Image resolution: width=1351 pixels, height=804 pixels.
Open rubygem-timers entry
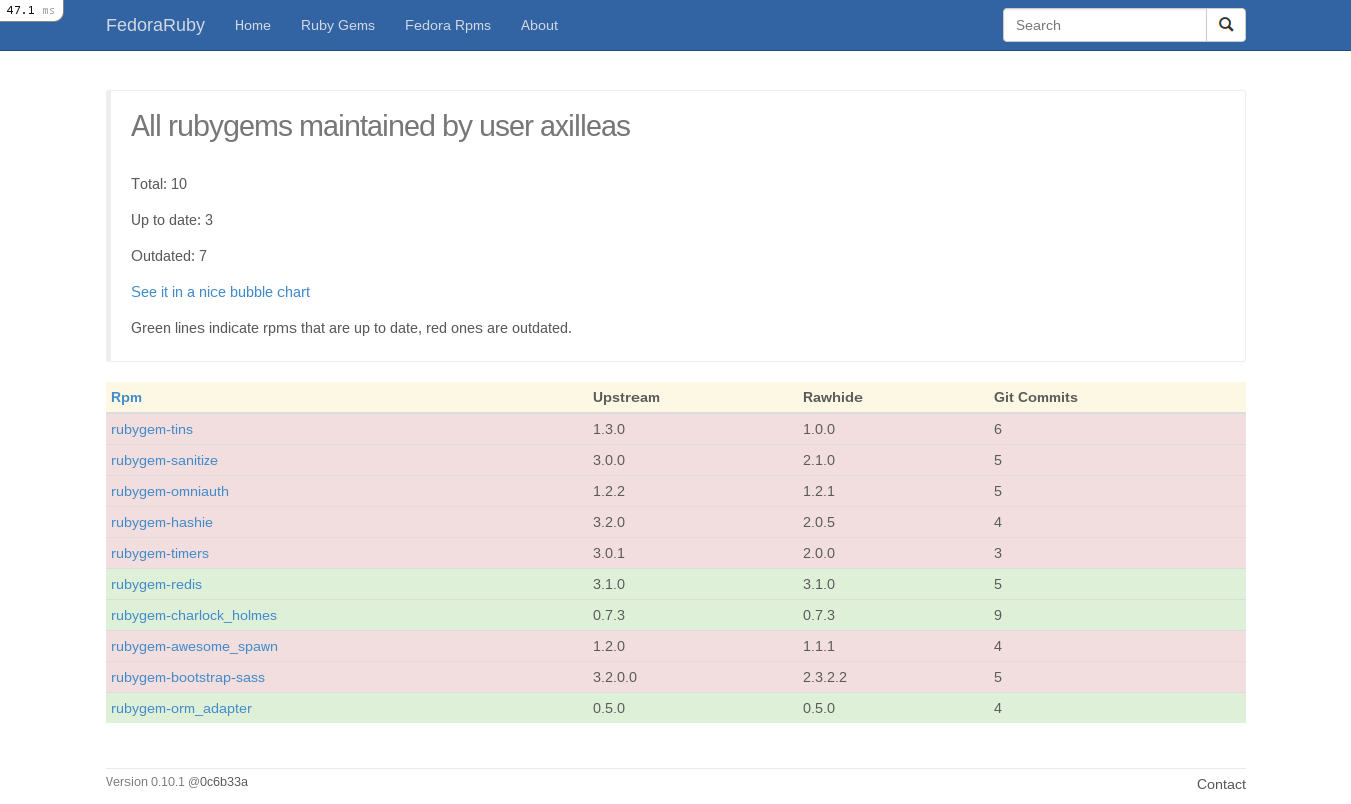pos(160,553)
